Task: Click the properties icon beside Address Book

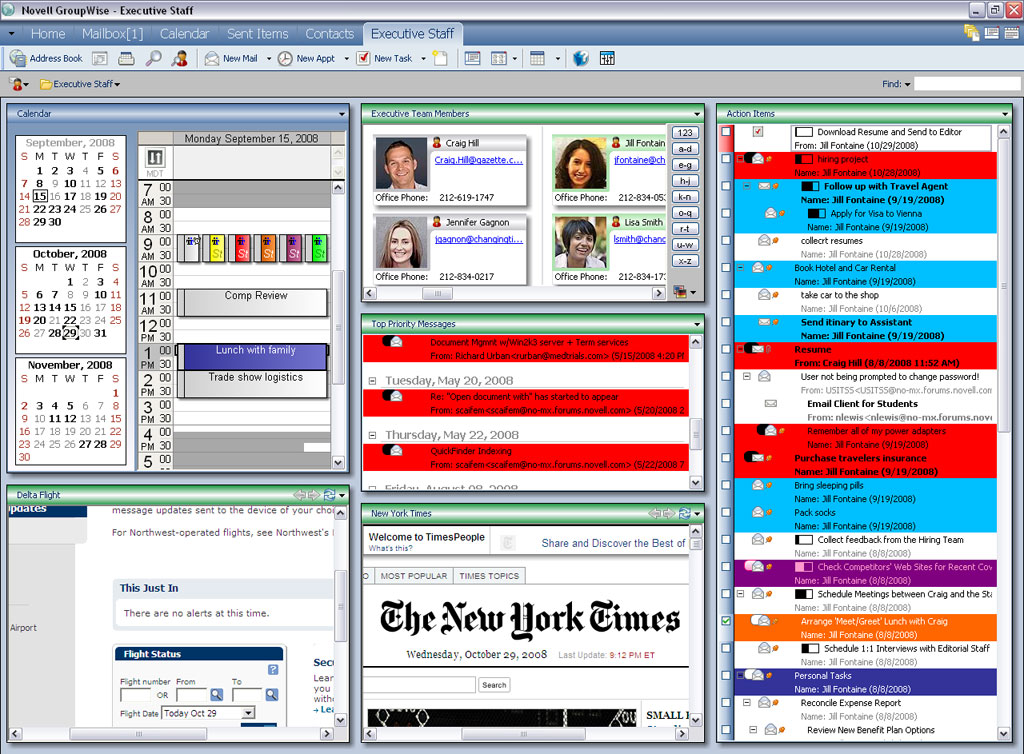Action: click(99, 59)
